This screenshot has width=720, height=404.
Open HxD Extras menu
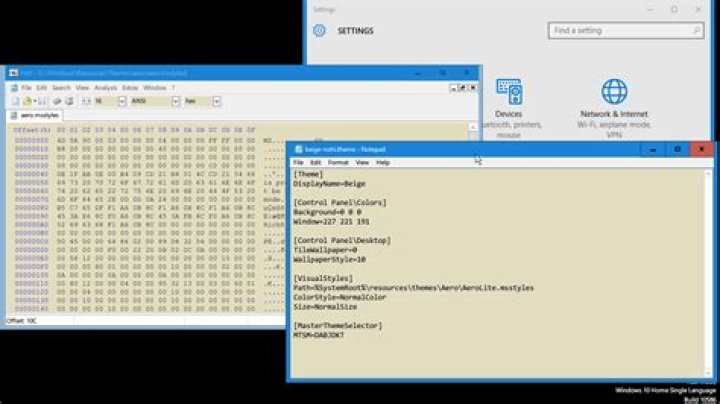(130, 88)
